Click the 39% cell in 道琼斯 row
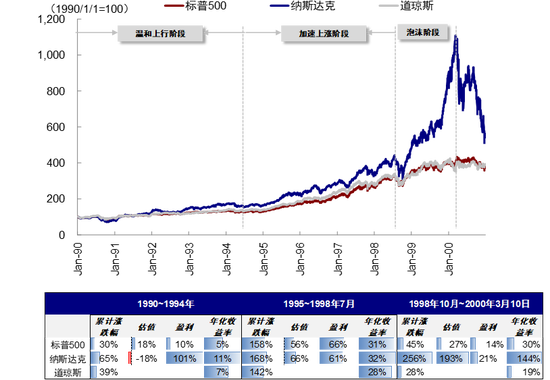Screen dimensions: 550x380 (x=108, y=372)
